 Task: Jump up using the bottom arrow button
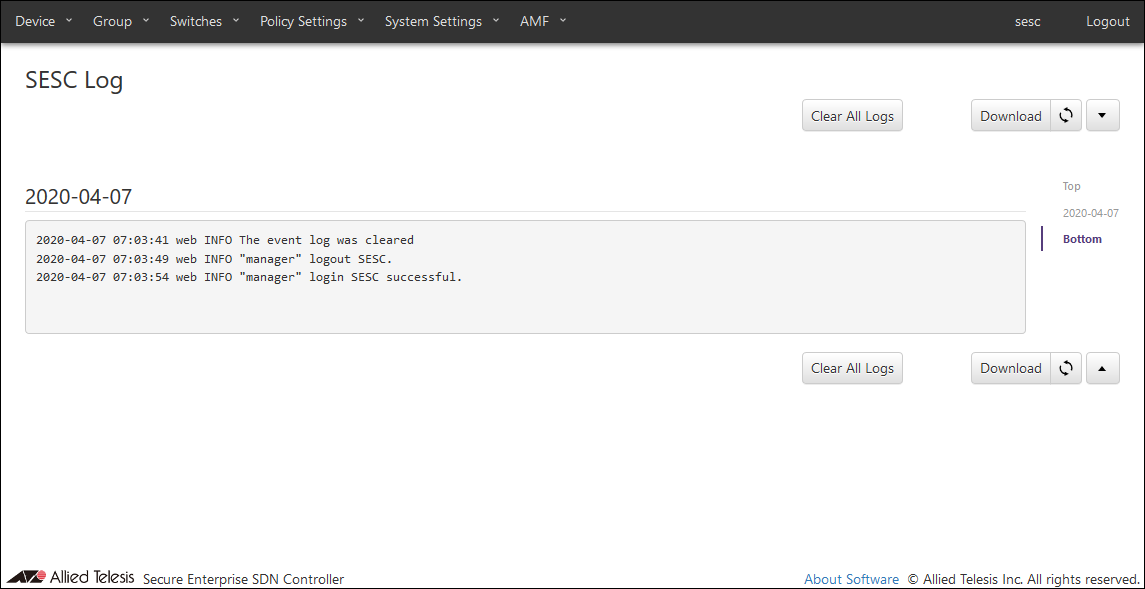pos(1102,368)
